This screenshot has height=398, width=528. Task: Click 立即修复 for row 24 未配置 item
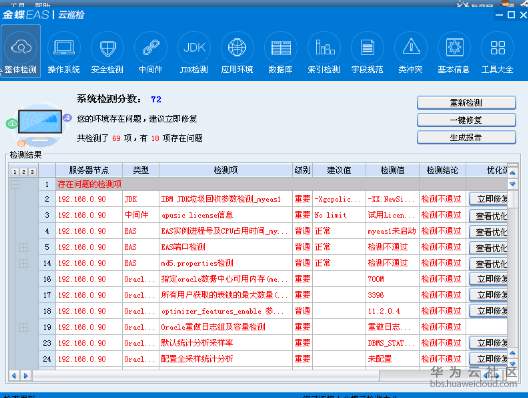click(x=489, y=359)
